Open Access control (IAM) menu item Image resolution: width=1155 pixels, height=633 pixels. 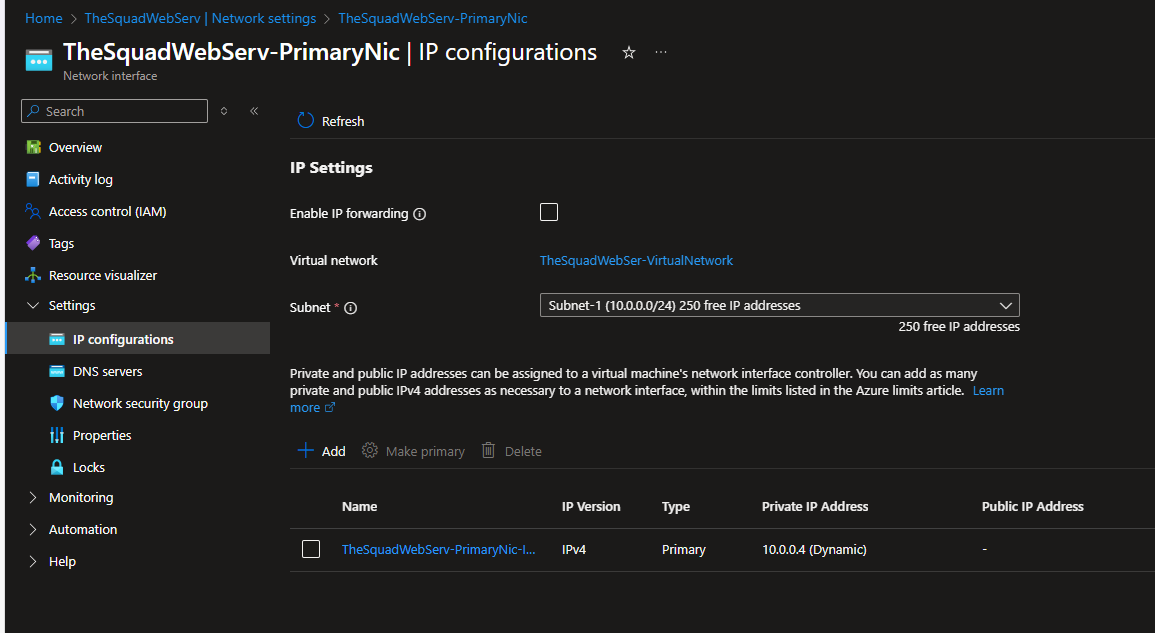pyautogui.click(x=108, y=211)
